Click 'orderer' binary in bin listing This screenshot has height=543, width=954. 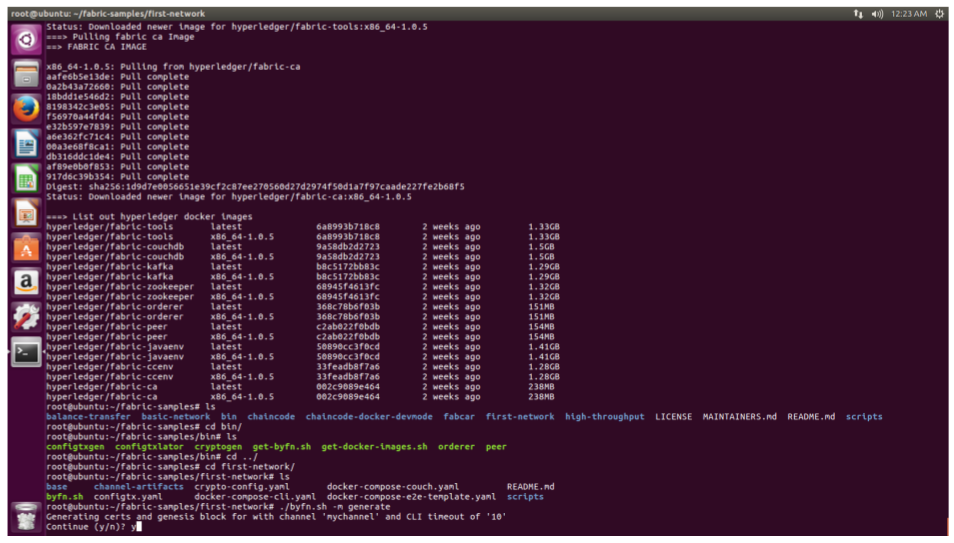(456, 446)
